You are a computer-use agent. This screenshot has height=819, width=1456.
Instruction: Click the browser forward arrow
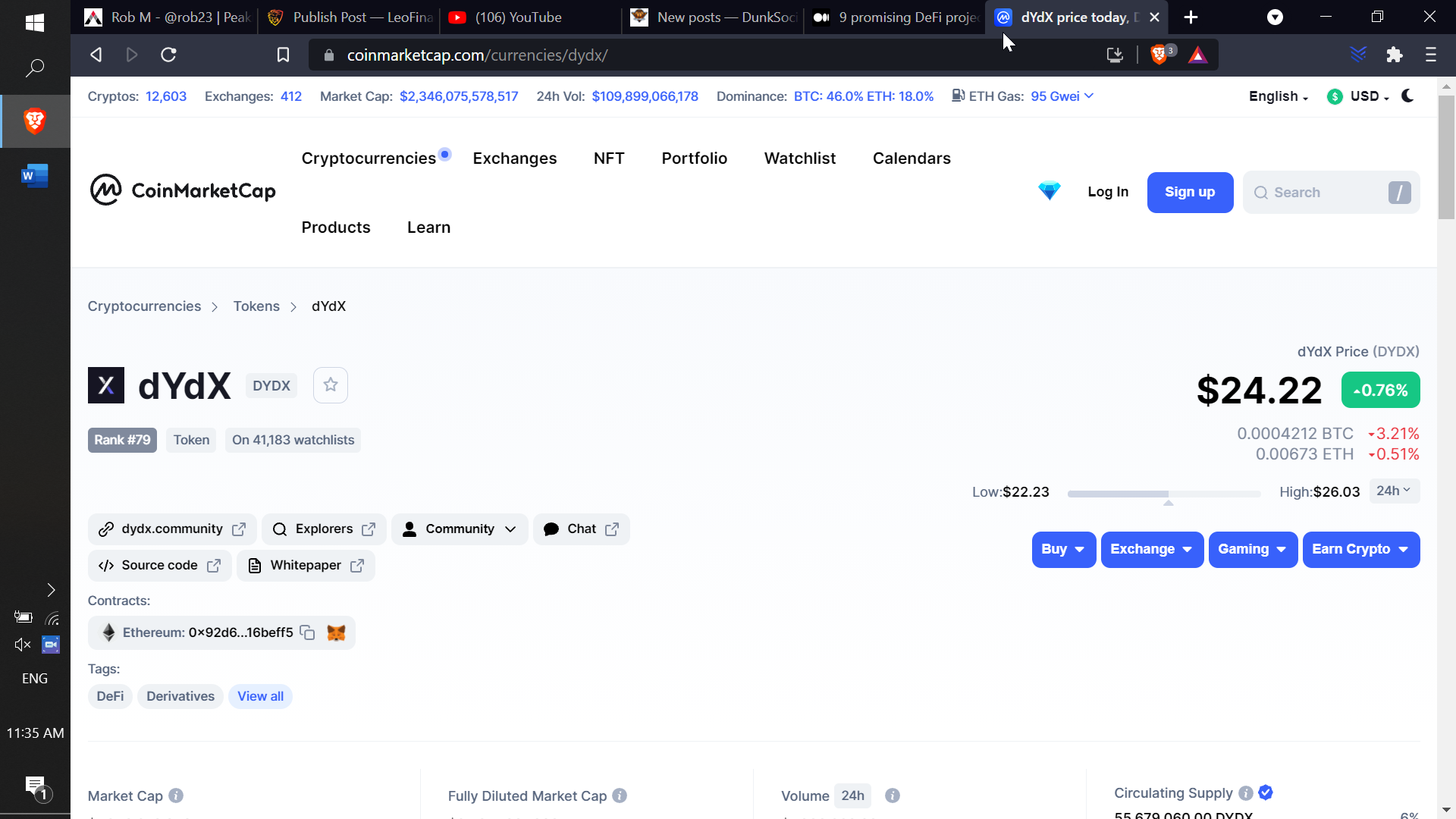click(x=132, y=55)
